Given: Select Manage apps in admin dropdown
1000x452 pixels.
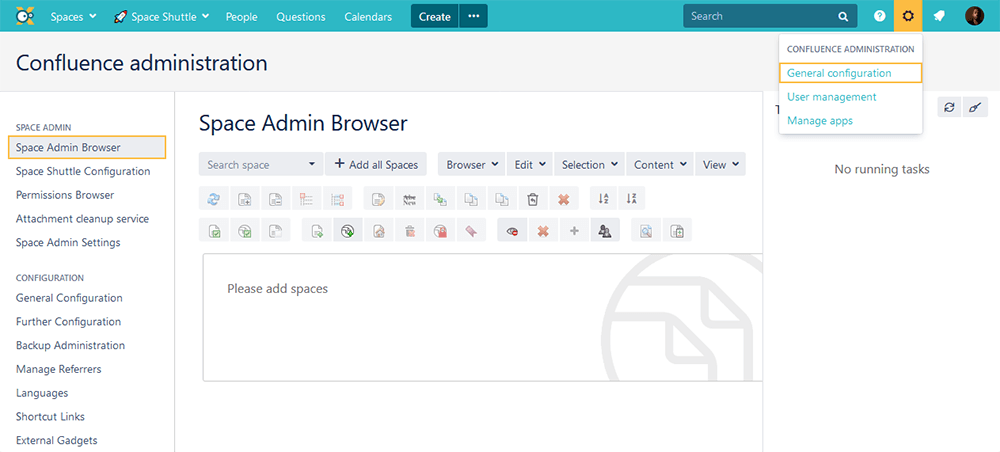Looking at the screenshot, I should pos(820,120).
